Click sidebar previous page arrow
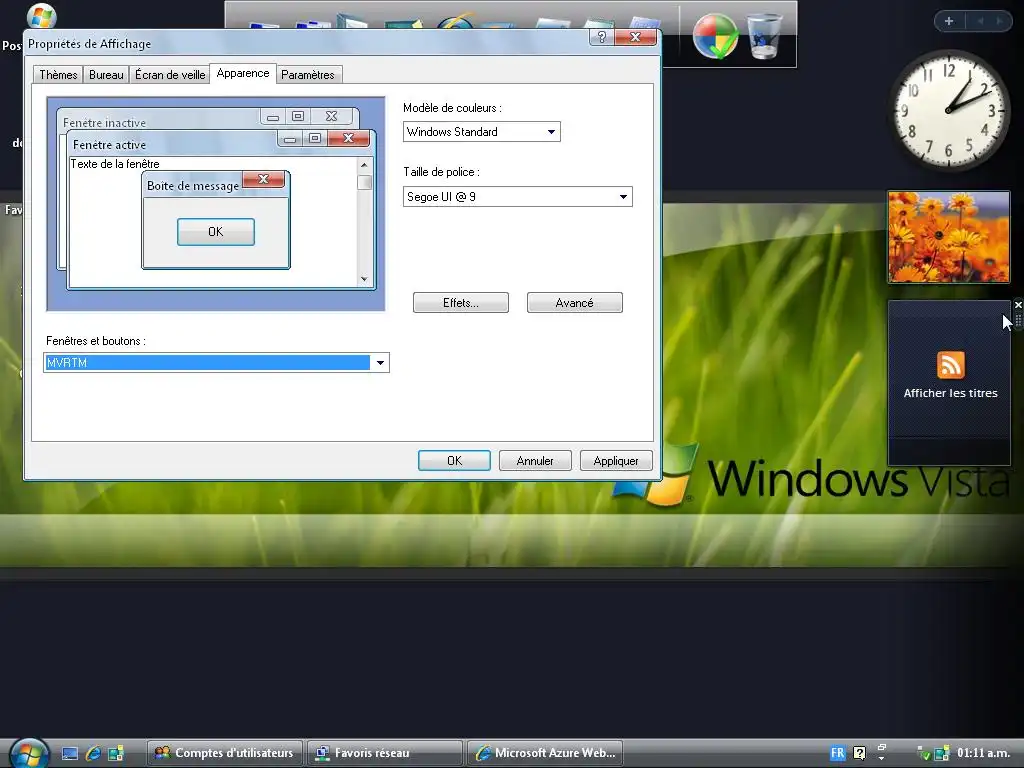The width and height of the screenshot is (1024, 768). tap(980, 21)
